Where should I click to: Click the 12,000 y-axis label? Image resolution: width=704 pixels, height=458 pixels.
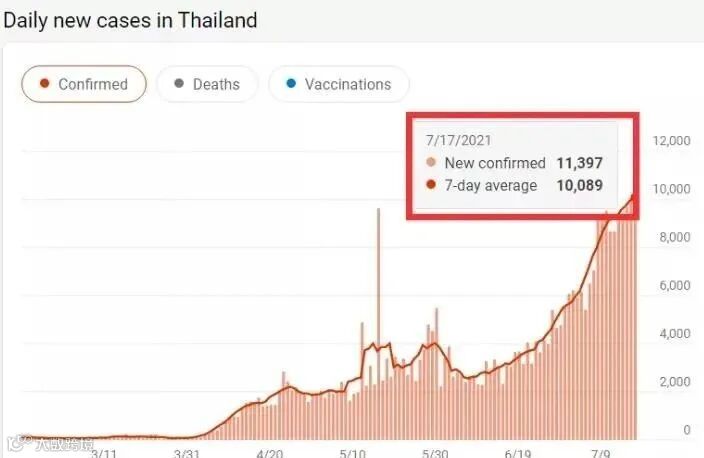672,141
